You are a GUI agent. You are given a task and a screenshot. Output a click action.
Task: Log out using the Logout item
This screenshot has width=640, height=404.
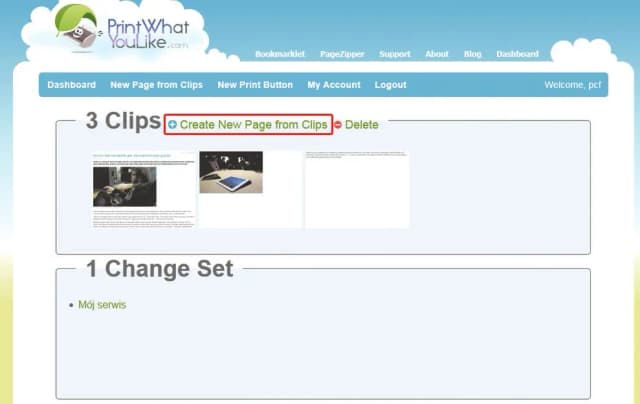[x=391, y=85]
